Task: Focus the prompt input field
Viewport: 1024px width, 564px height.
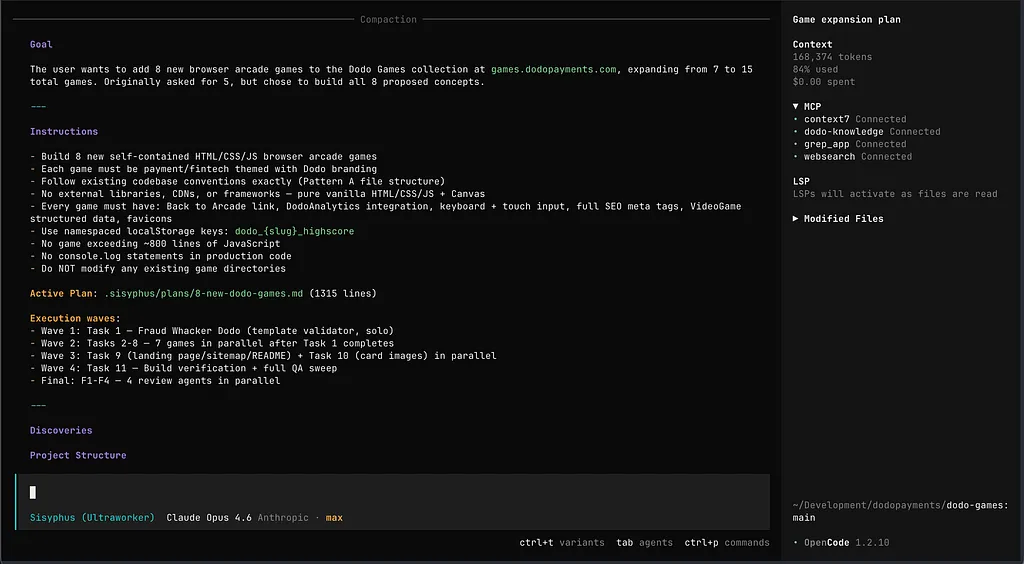Action: (390, 492)
